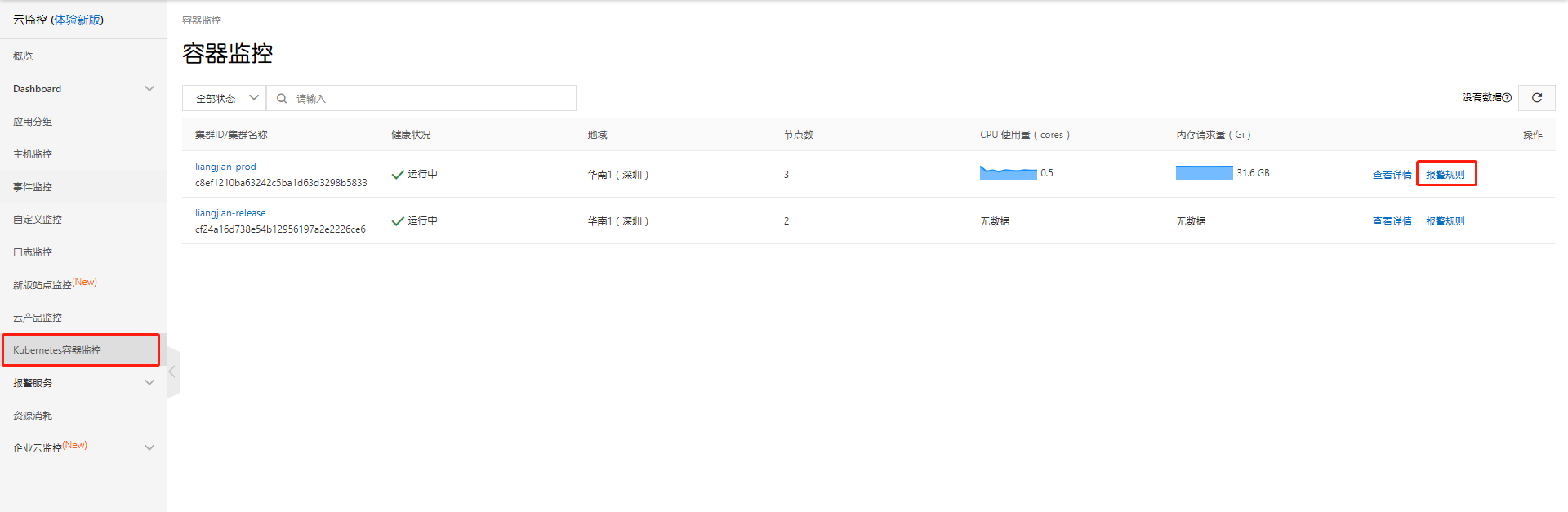Image resolution: width=1568 pixels, height=512 pixels.
Task: Click 报警规则 for liangjian-prod
Action: tap(1445, 175)
